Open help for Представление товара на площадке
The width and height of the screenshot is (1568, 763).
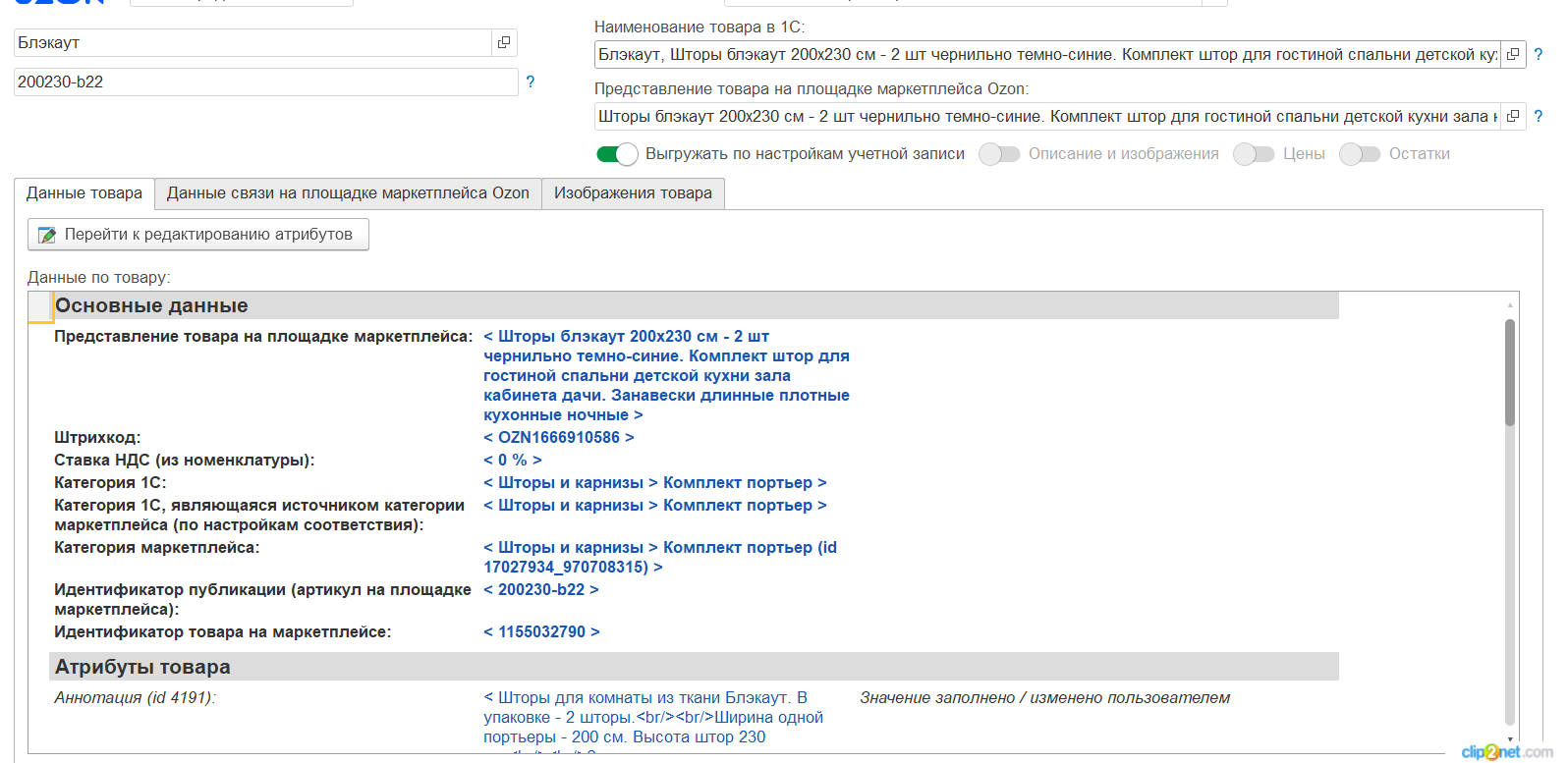pyautogui.click(x=1539, y=117)
